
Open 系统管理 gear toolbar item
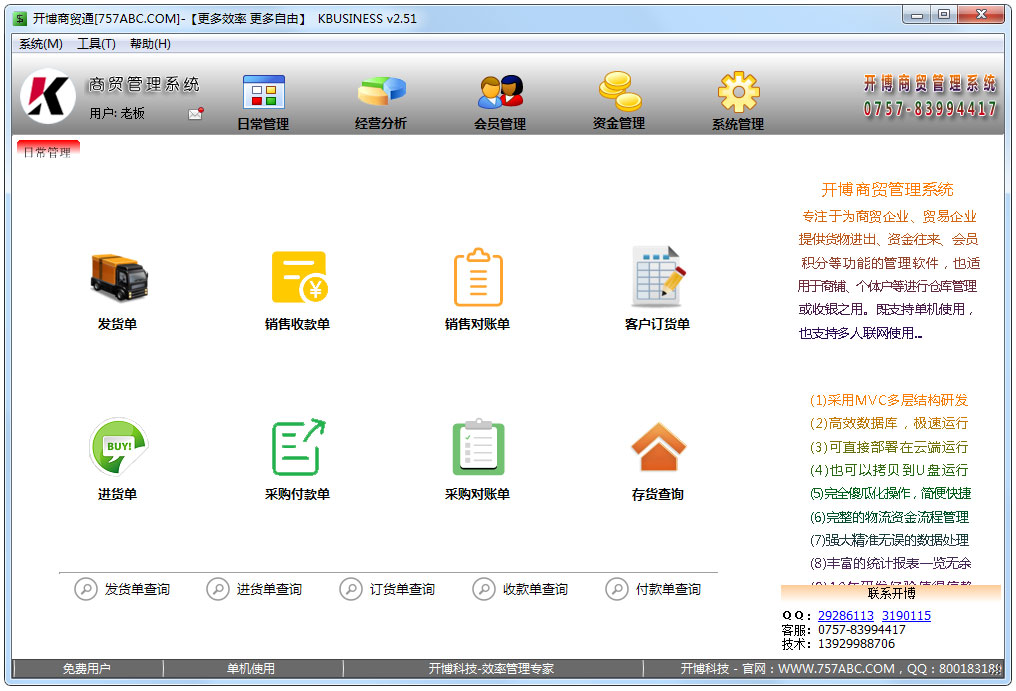point(738,101)
